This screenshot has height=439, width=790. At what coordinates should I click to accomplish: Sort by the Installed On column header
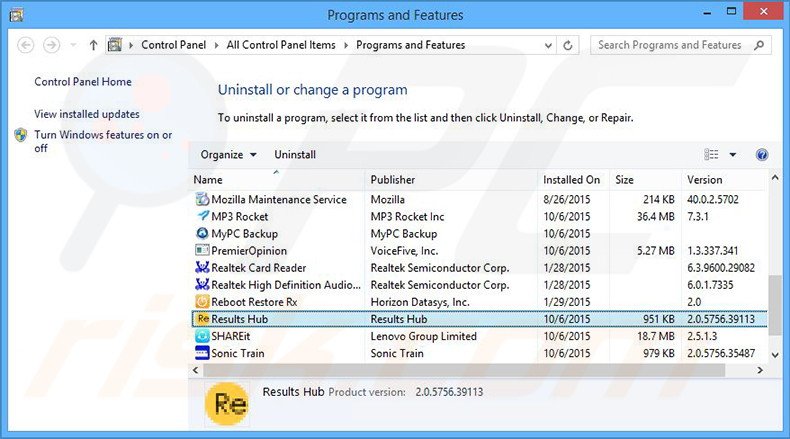(x=573, y=179)
